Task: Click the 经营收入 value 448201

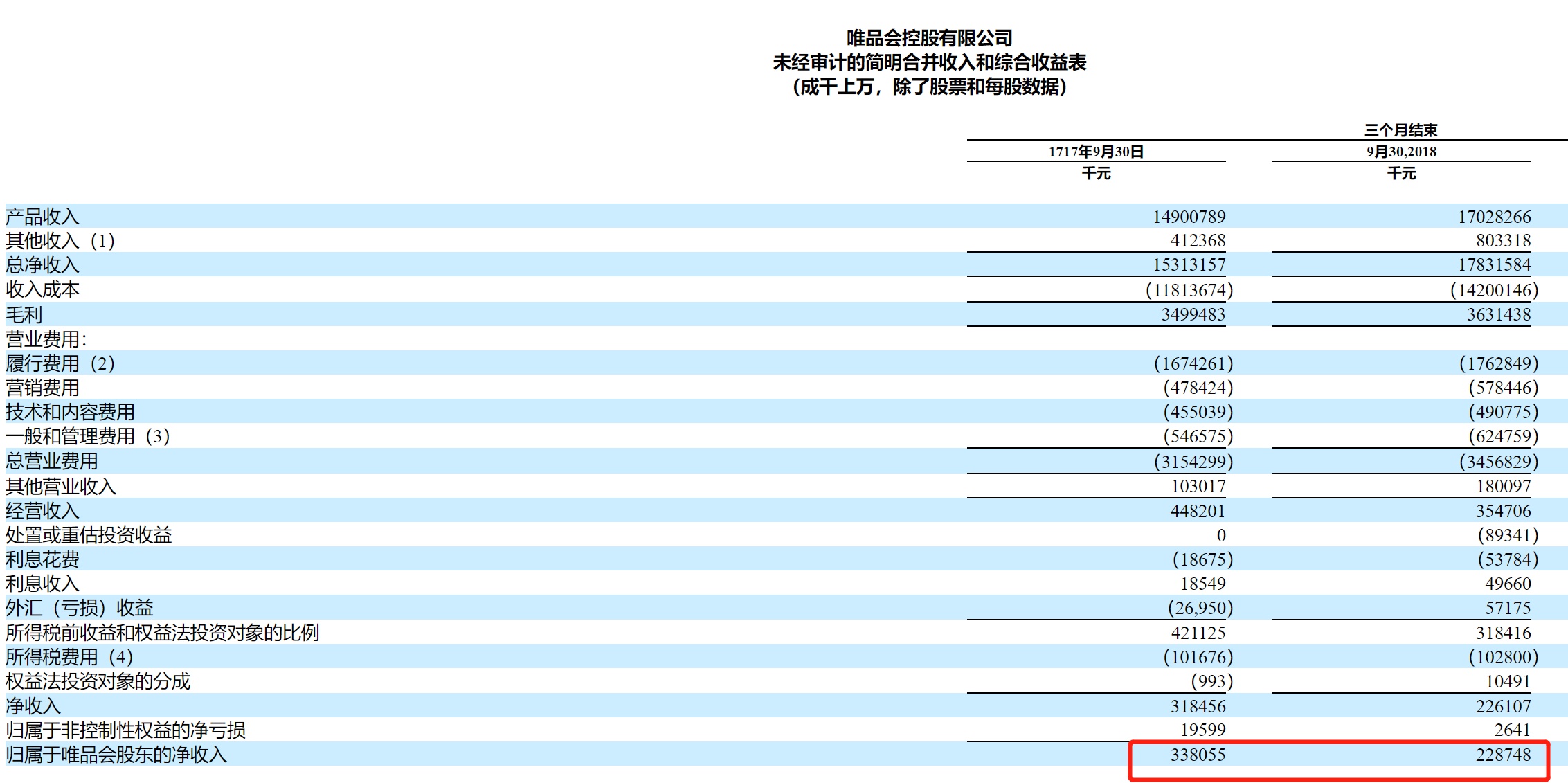Action: click(x=1198, y=511)
